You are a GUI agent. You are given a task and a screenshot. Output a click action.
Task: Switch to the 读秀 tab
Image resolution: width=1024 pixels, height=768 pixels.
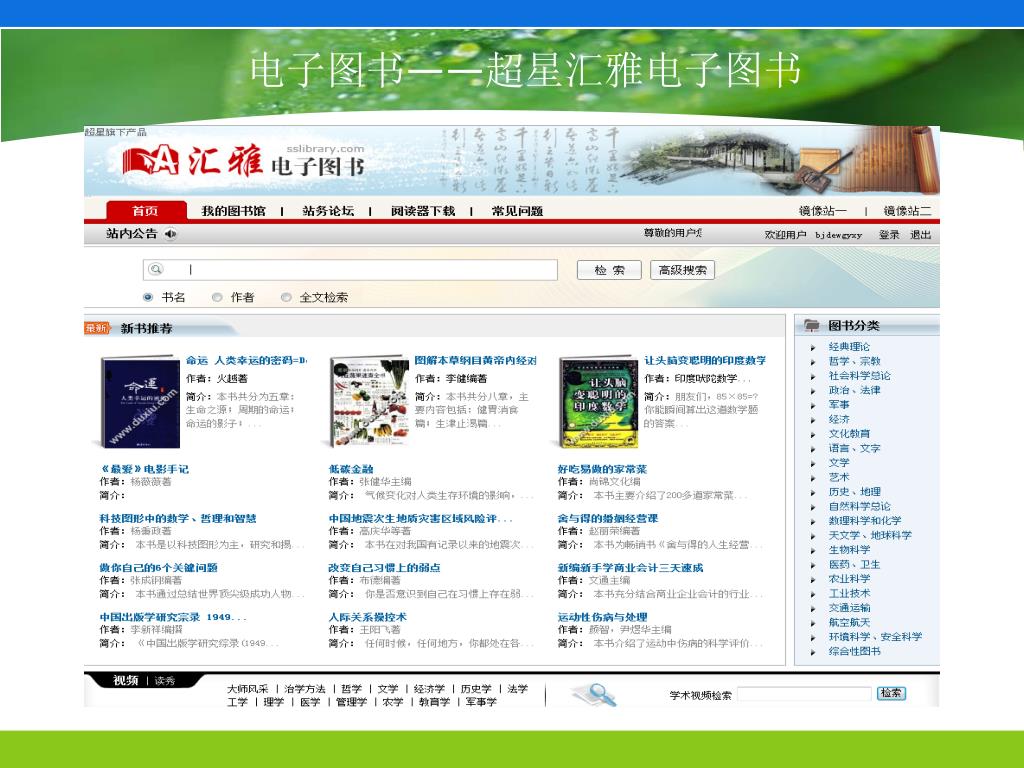(x=165, y=680)
